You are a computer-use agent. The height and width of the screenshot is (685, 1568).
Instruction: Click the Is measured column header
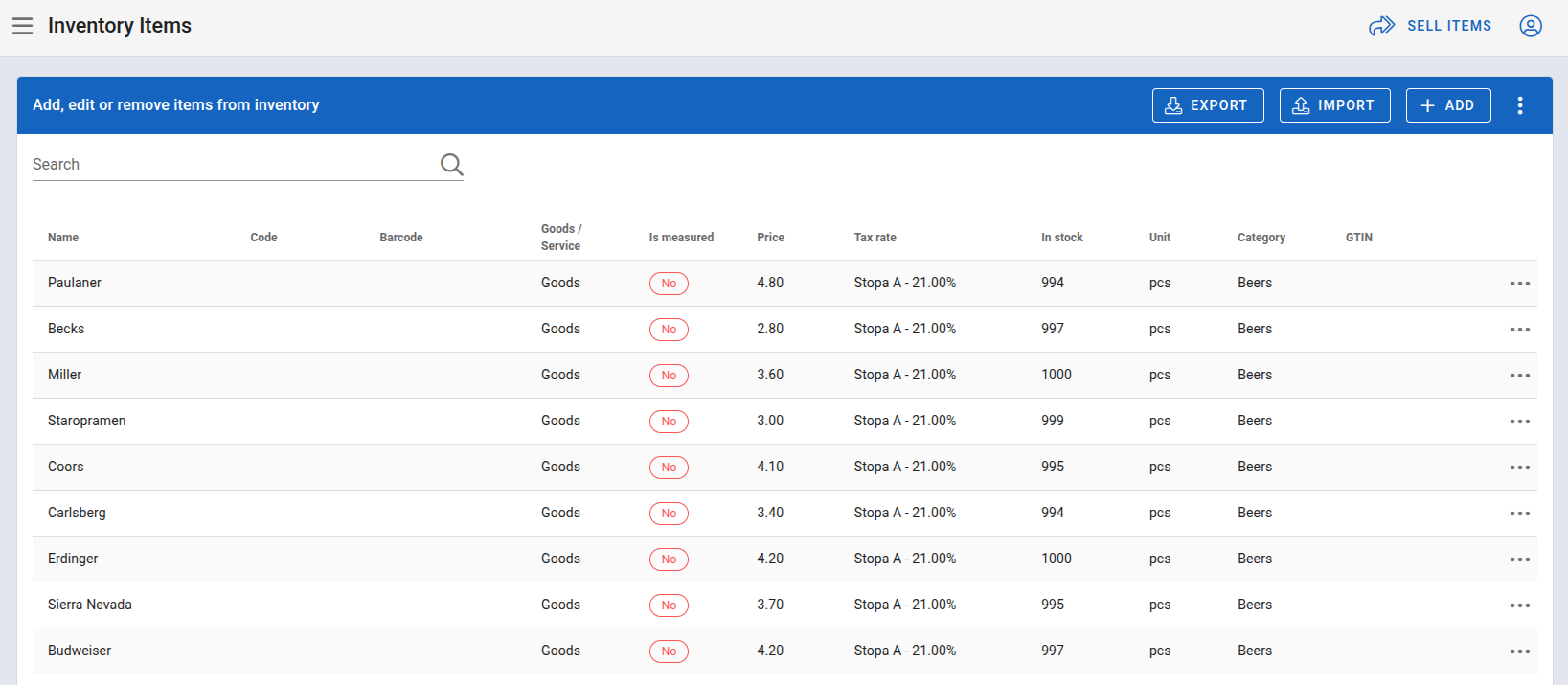point(681,238)
